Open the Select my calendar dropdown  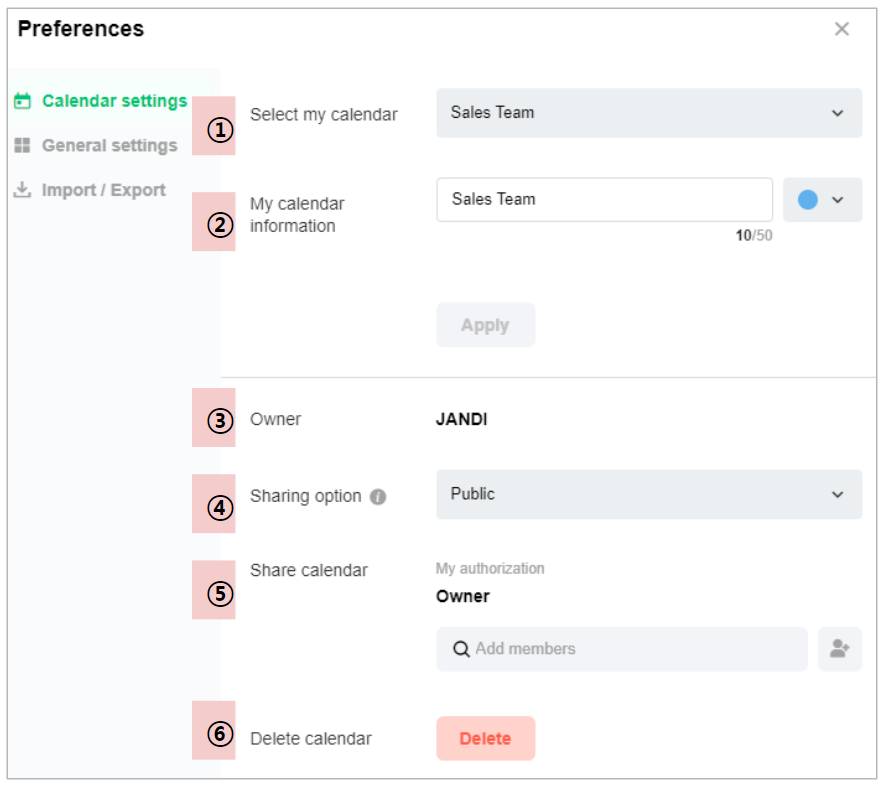648,113
